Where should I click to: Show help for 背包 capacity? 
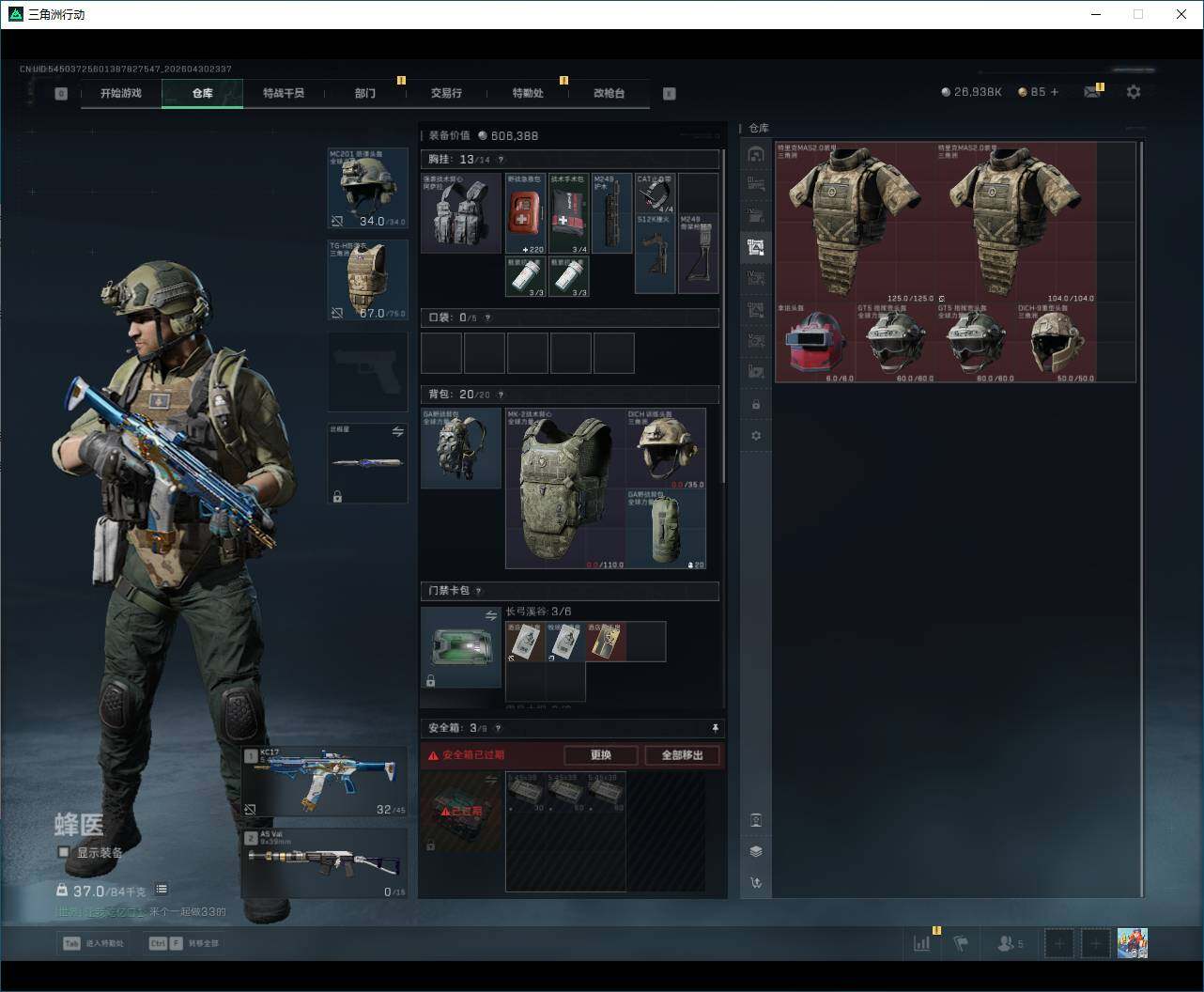[x=501, y=395]
